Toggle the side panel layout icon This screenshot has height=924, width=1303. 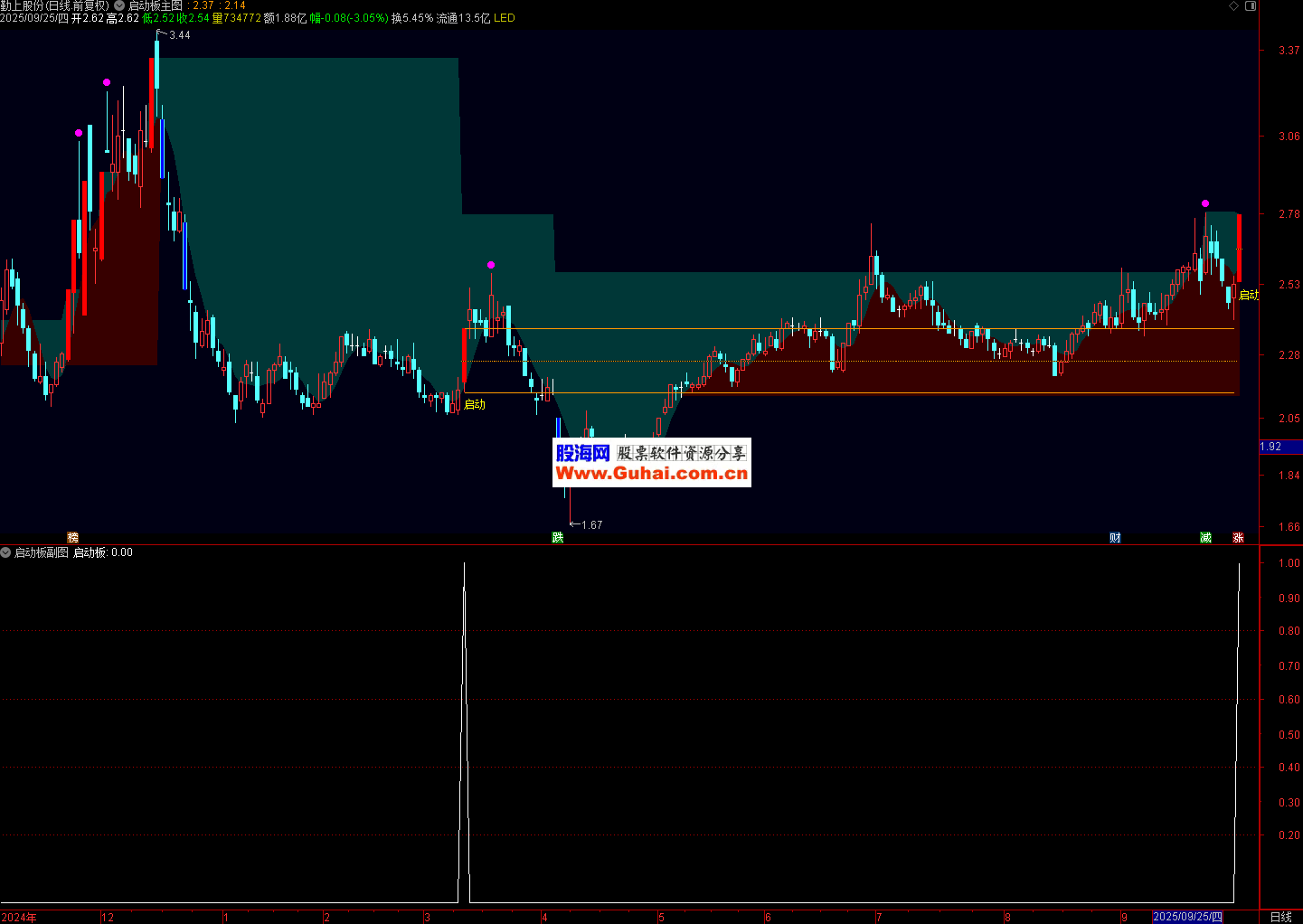click(1251, 5)
